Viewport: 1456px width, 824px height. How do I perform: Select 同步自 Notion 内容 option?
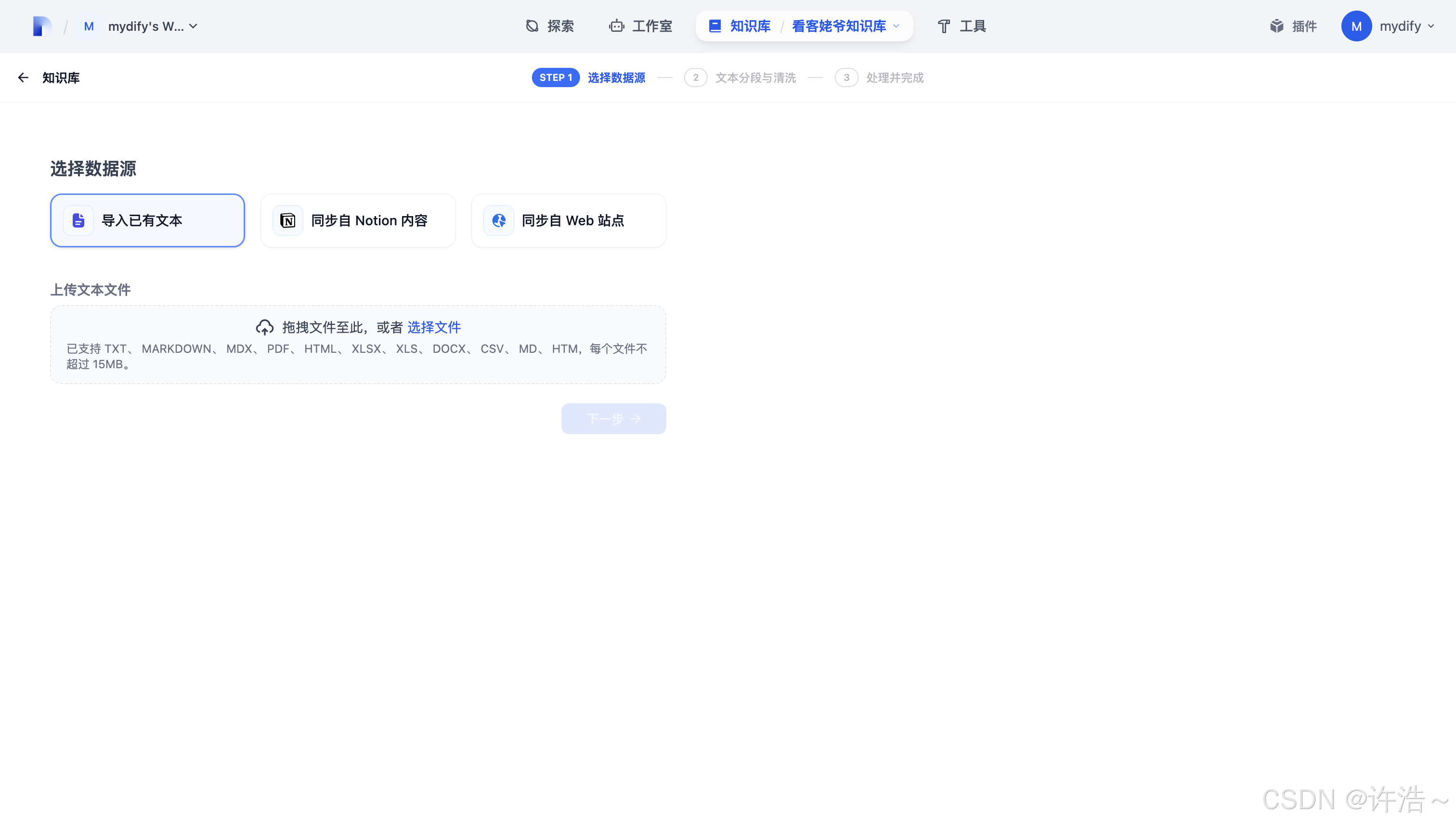click(358, 220)
